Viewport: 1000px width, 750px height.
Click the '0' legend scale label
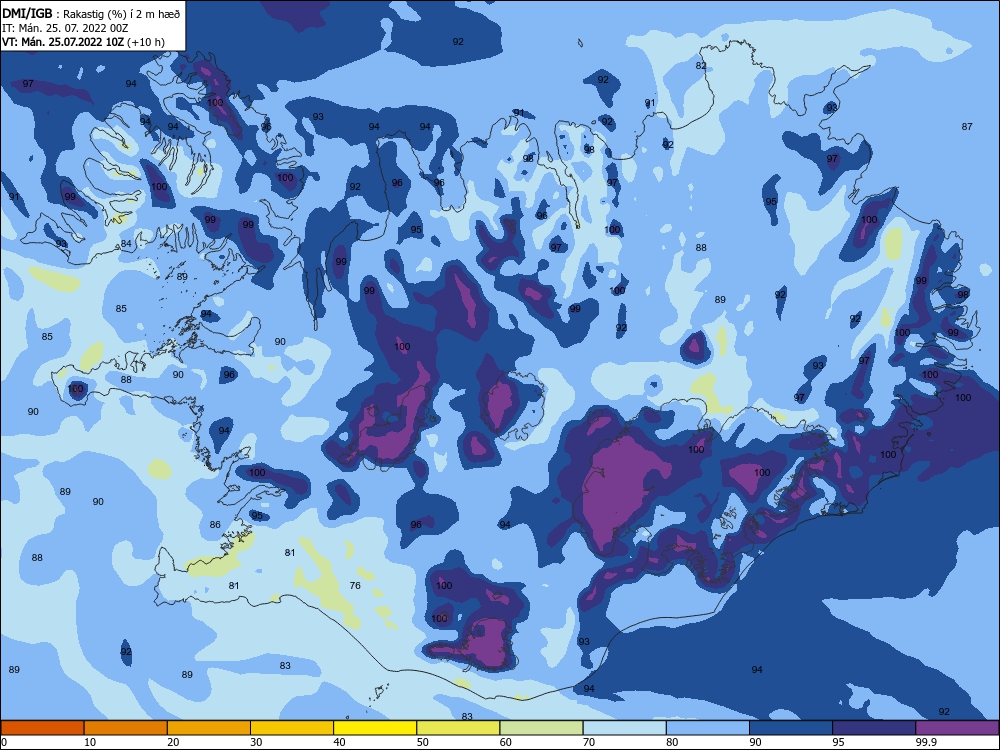point(4,742)
